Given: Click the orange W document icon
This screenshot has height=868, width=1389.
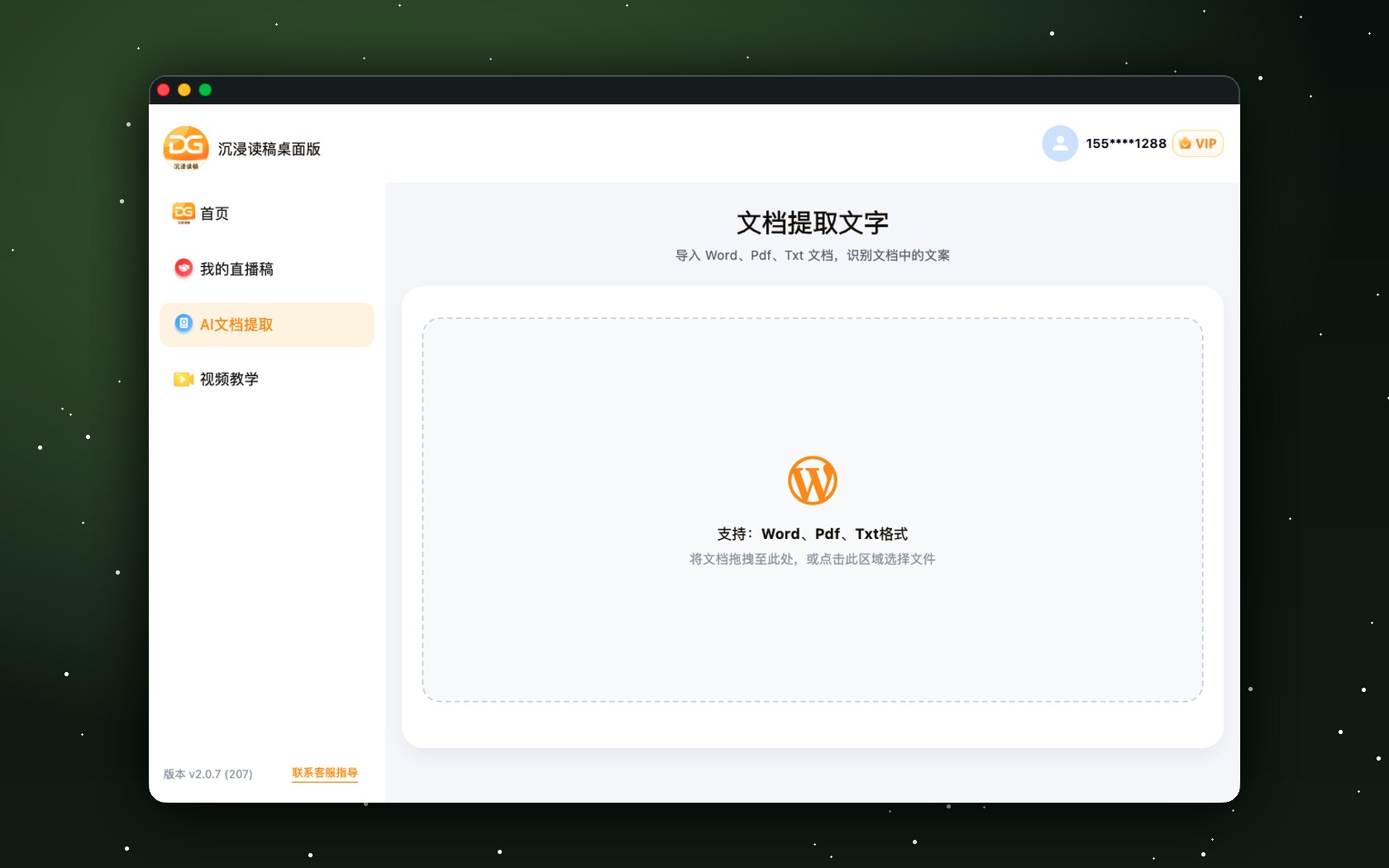Looking at the screenshot, I should [813, 480].
